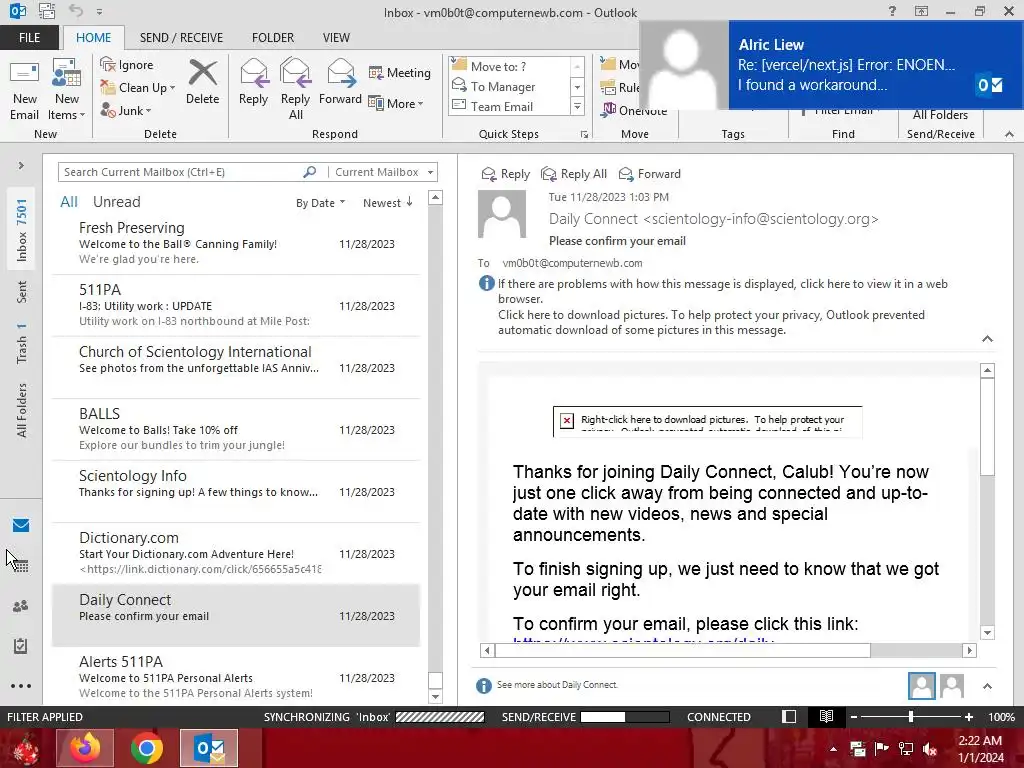
Task: Open the Inbox 7501 folder
Action: point(22,230)
